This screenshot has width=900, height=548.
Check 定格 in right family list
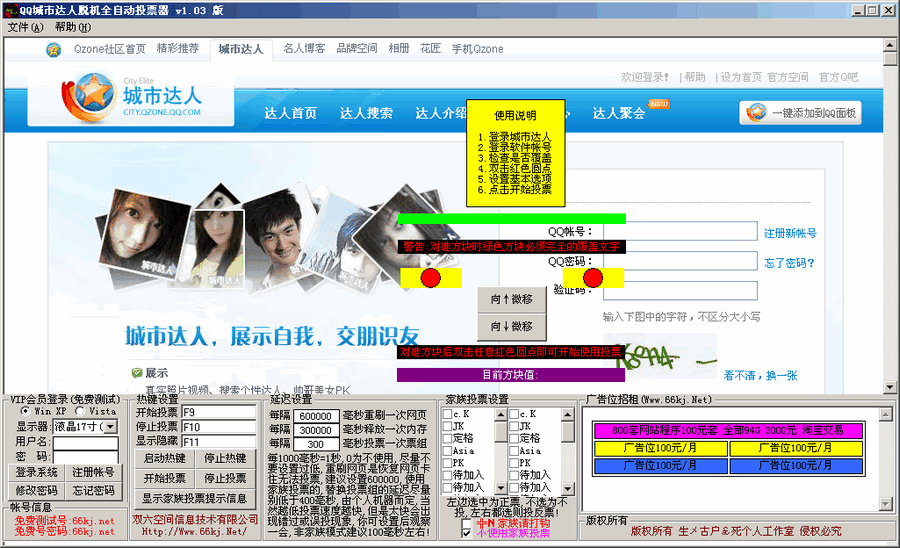514,438
